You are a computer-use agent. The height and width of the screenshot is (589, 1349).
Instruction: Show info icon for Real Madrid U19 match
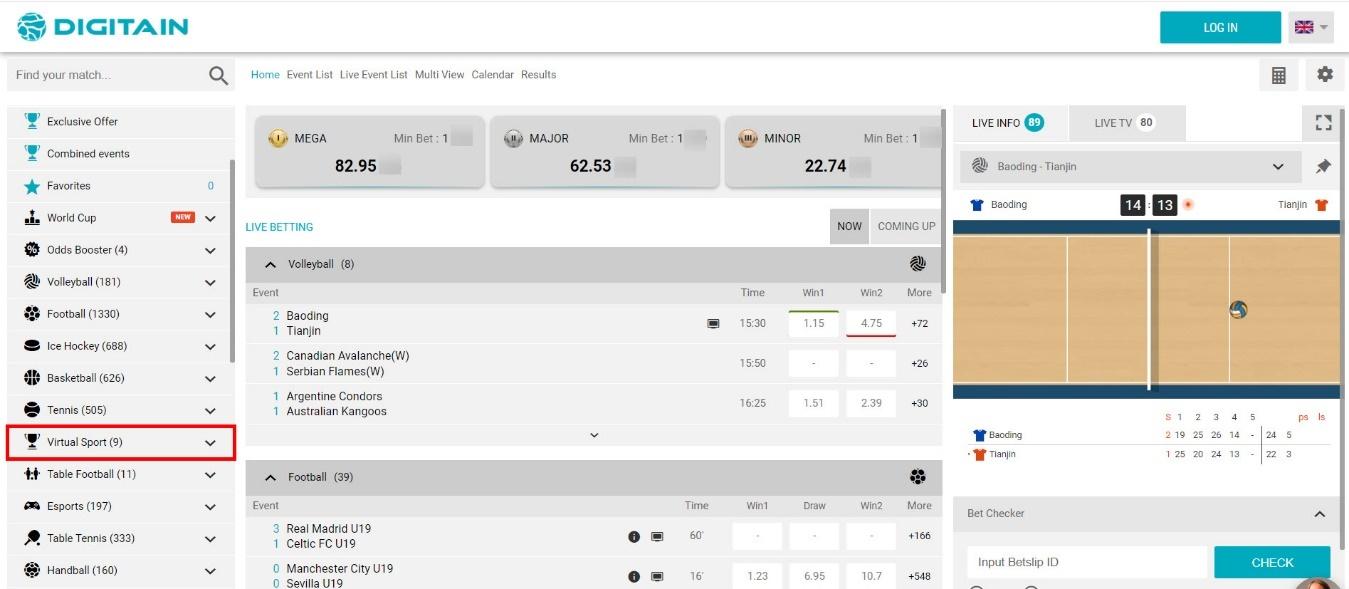tap(633, 537)
